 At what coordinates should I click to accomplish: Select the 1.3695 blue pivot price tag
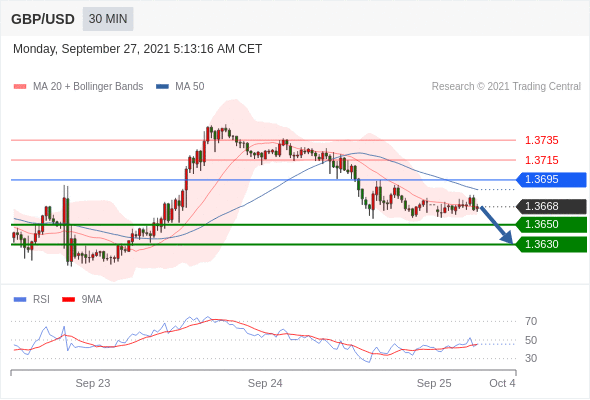pos(551,179)
